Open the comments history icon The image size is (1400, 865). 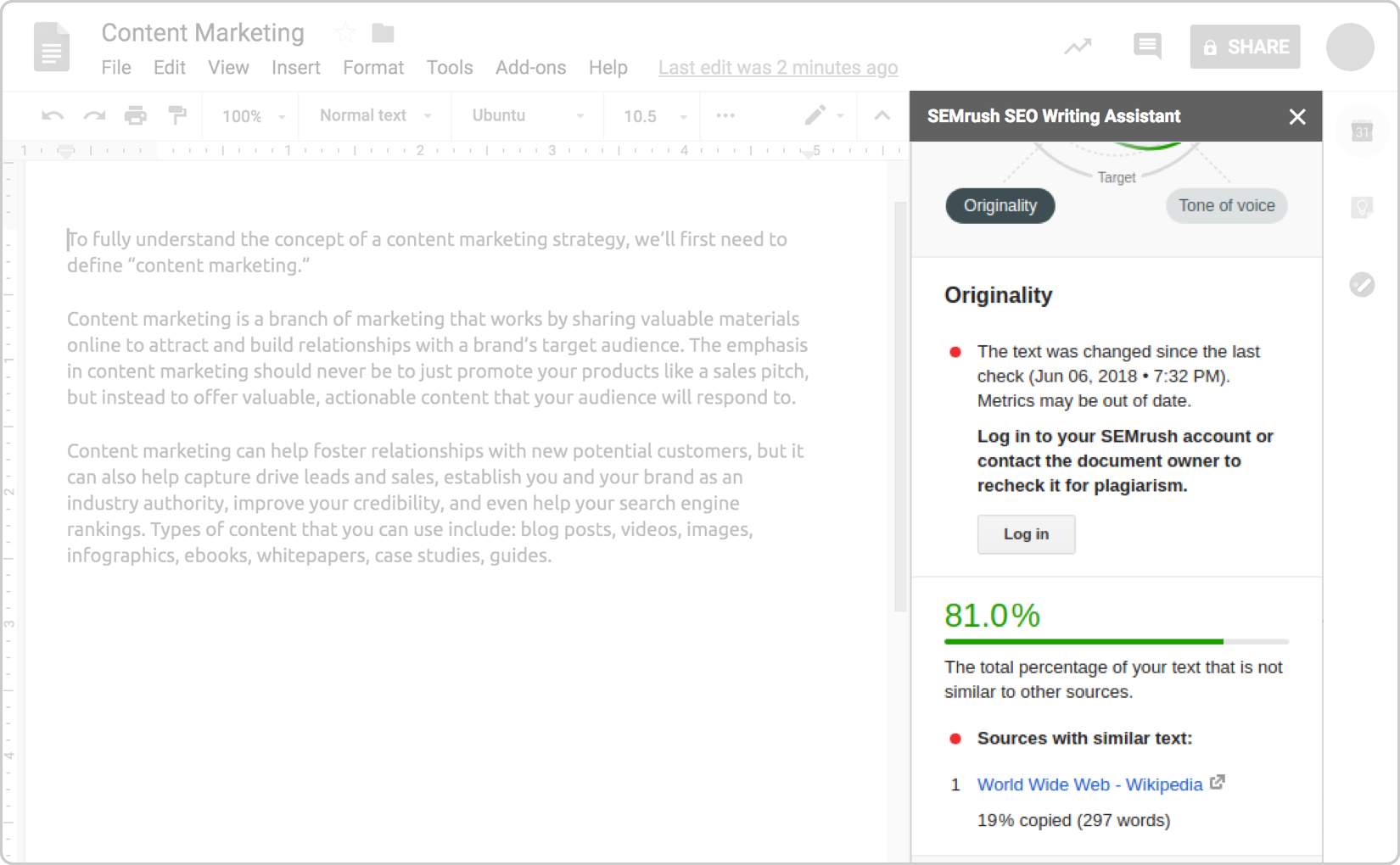coord(1147,46)
